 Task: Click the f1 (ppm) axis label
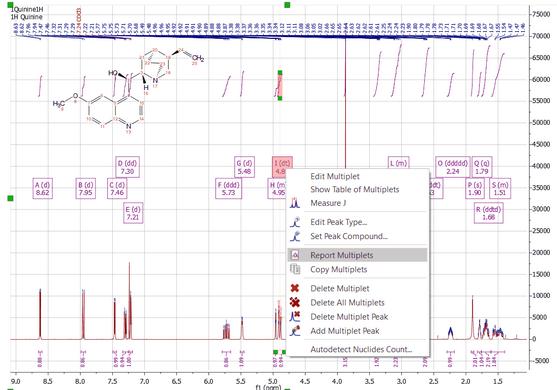pyautogui.click(x=268, y=387)
